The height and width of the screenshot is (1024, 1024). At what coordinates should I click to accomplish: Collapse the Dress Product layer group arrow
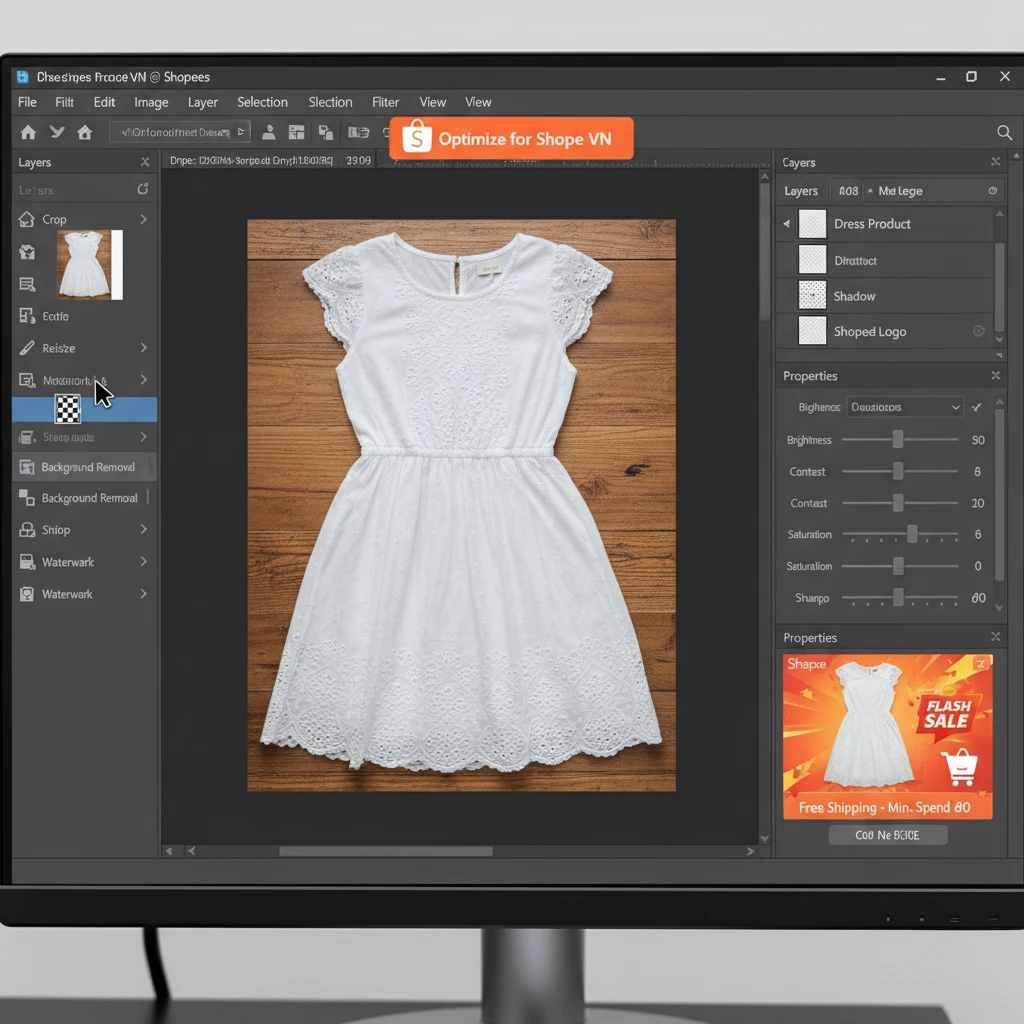click(786, 224)
